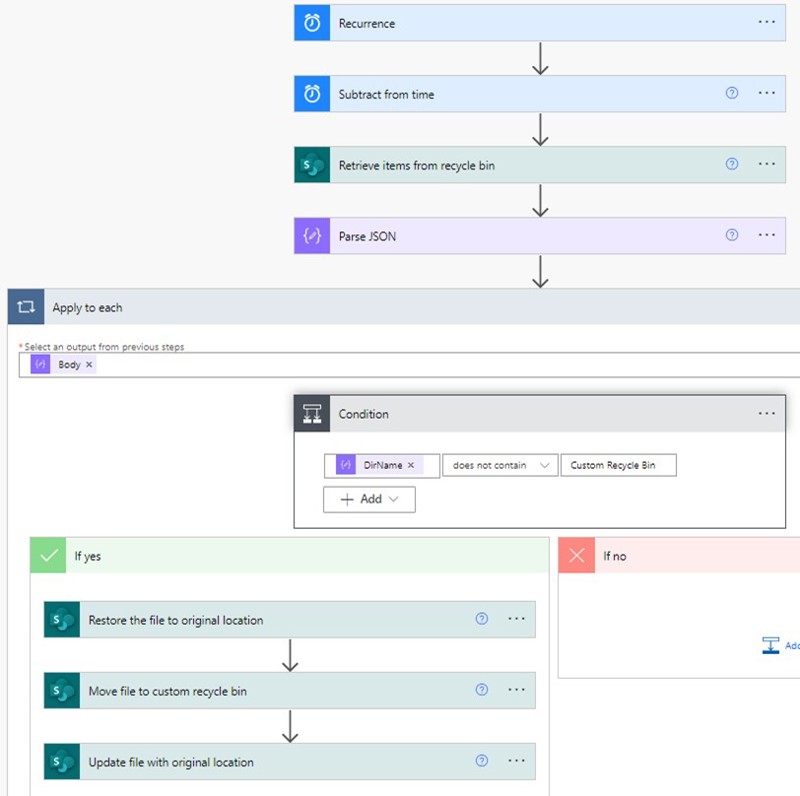Click the Condition step icon
800x796 pixels.
coord(312,414)
